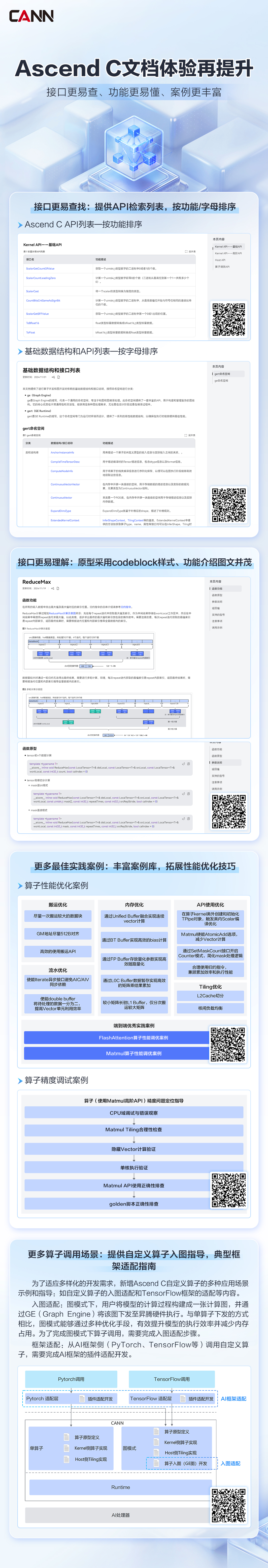Click document icon beside Pytorch 插件适配开发
This screenshot has height=1568, width=268.
[82, 1399]
